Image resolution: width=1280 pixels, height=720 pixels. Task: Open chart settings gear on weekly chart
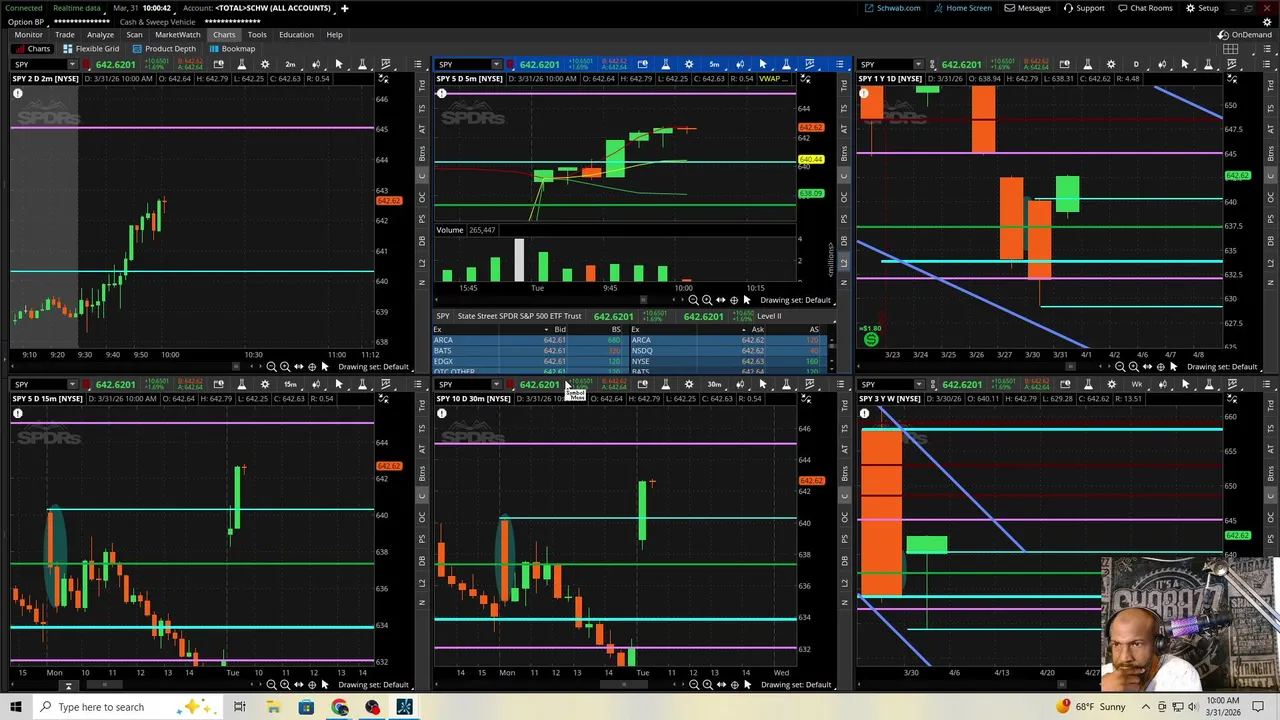coord(1111,384)
